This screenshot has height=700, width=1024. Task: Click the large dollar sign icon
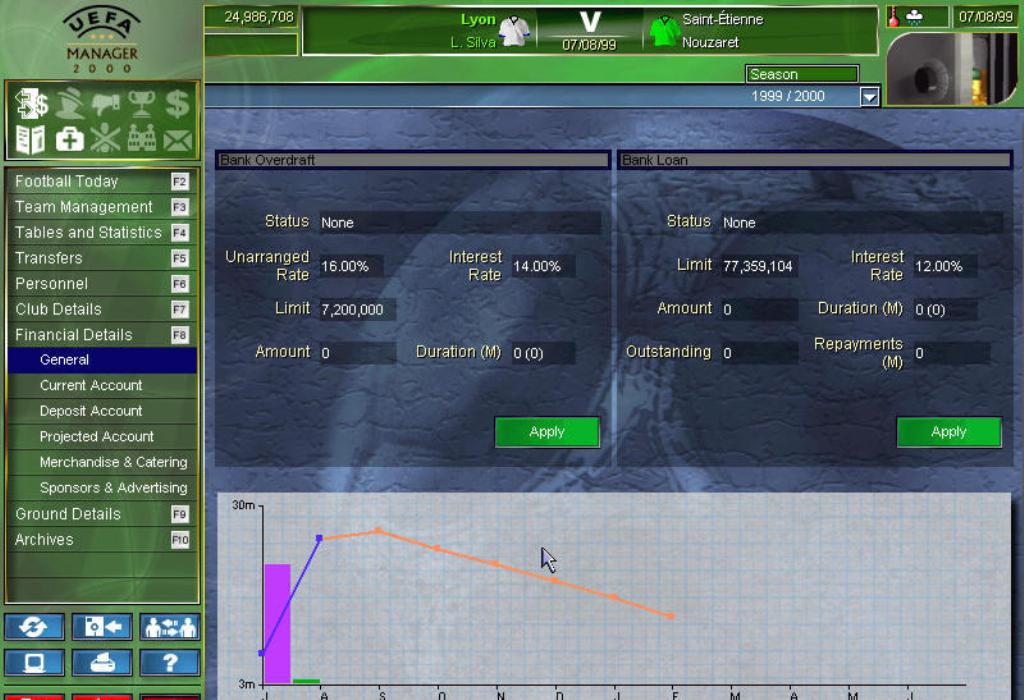coord(177,104)
